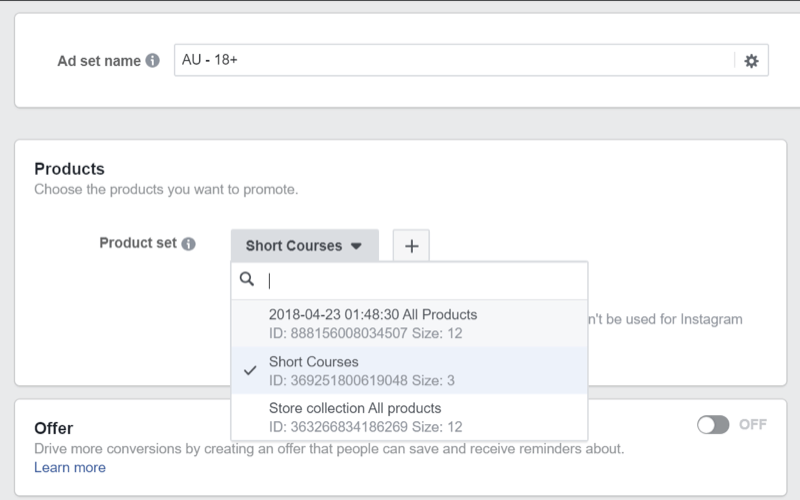Focus the product set search box
The height and width of the screenshot is (500, 800).
(420, 281)
